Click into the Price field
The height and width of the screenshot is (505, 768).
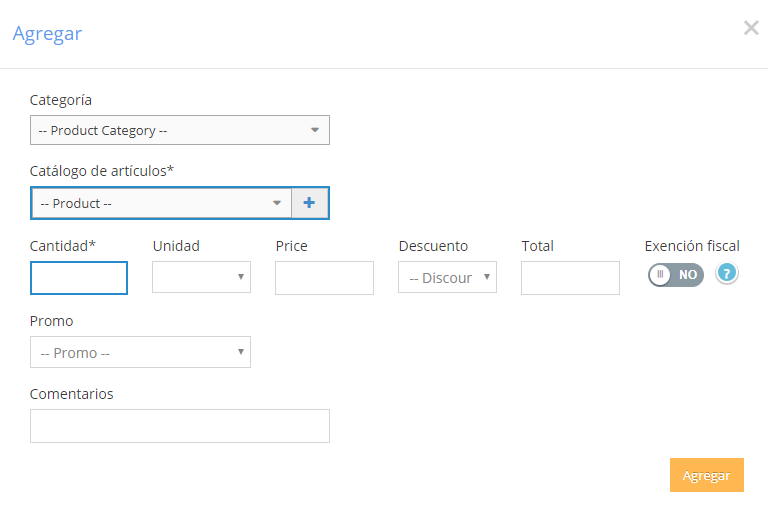[x=324, y=278]
